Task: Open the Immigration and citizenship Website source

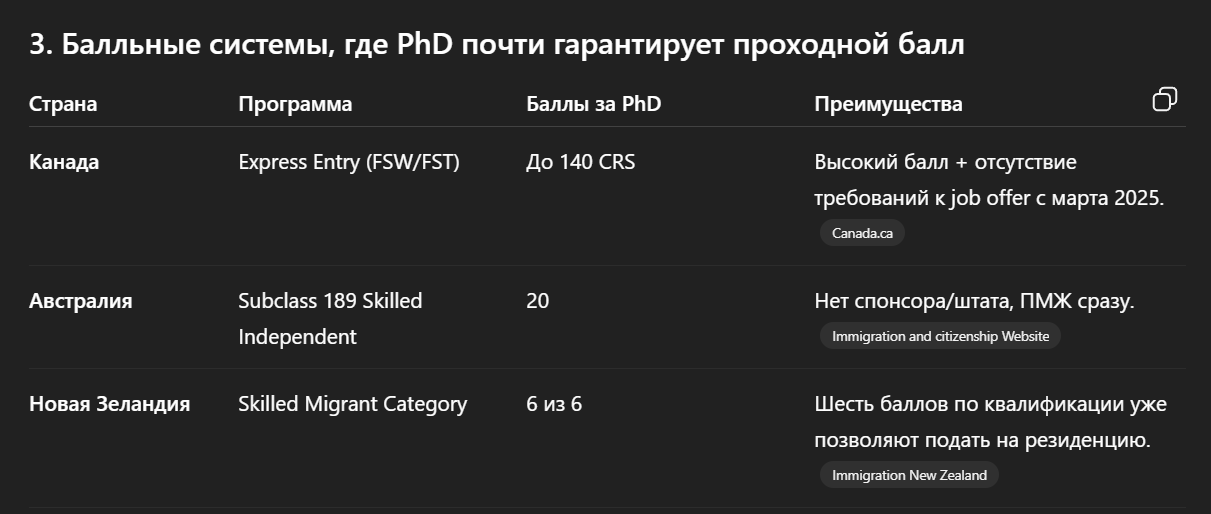Action: pos(940,336)
